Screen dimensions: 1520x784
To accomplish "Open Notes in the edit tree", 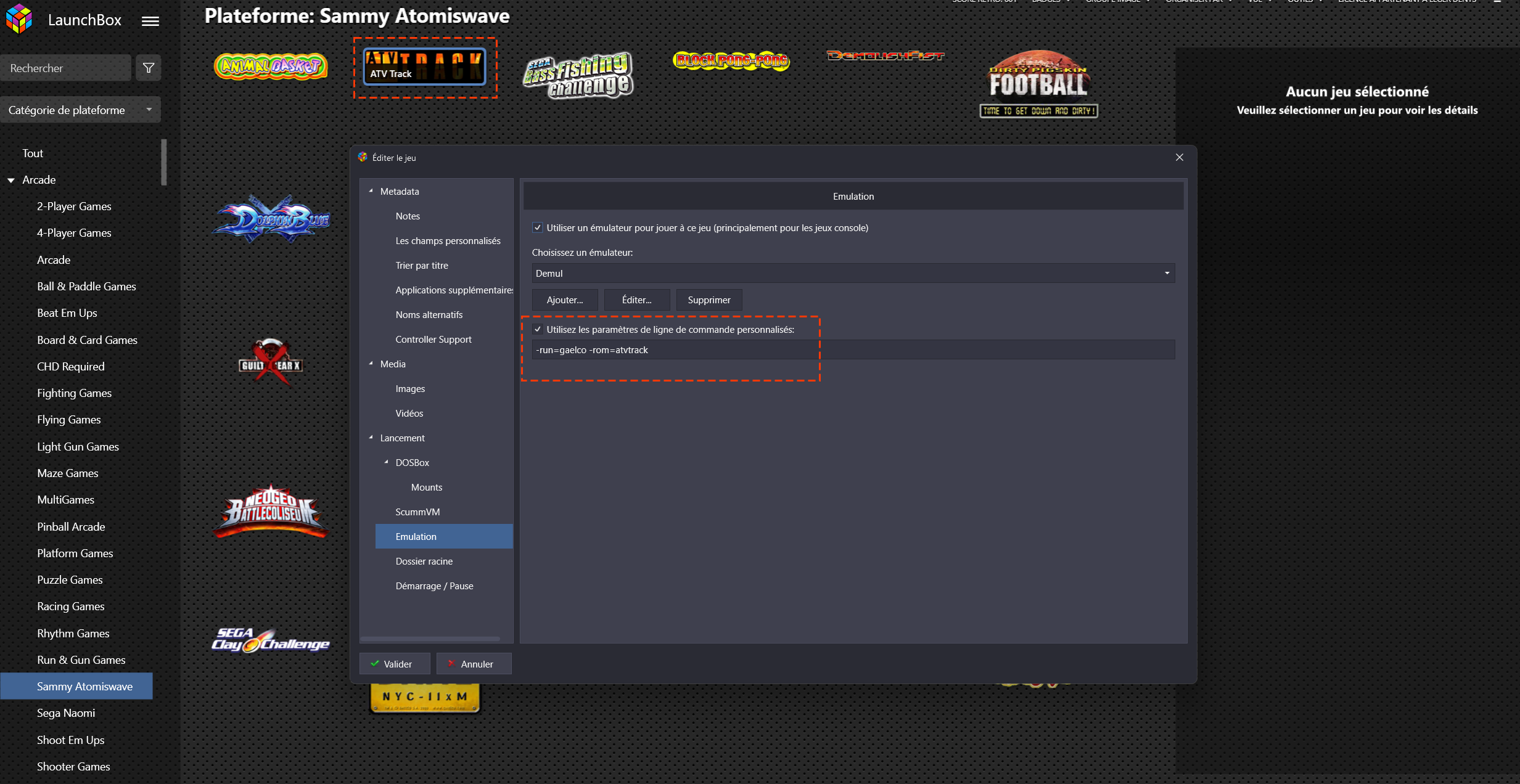I will (x=408, y=216).
